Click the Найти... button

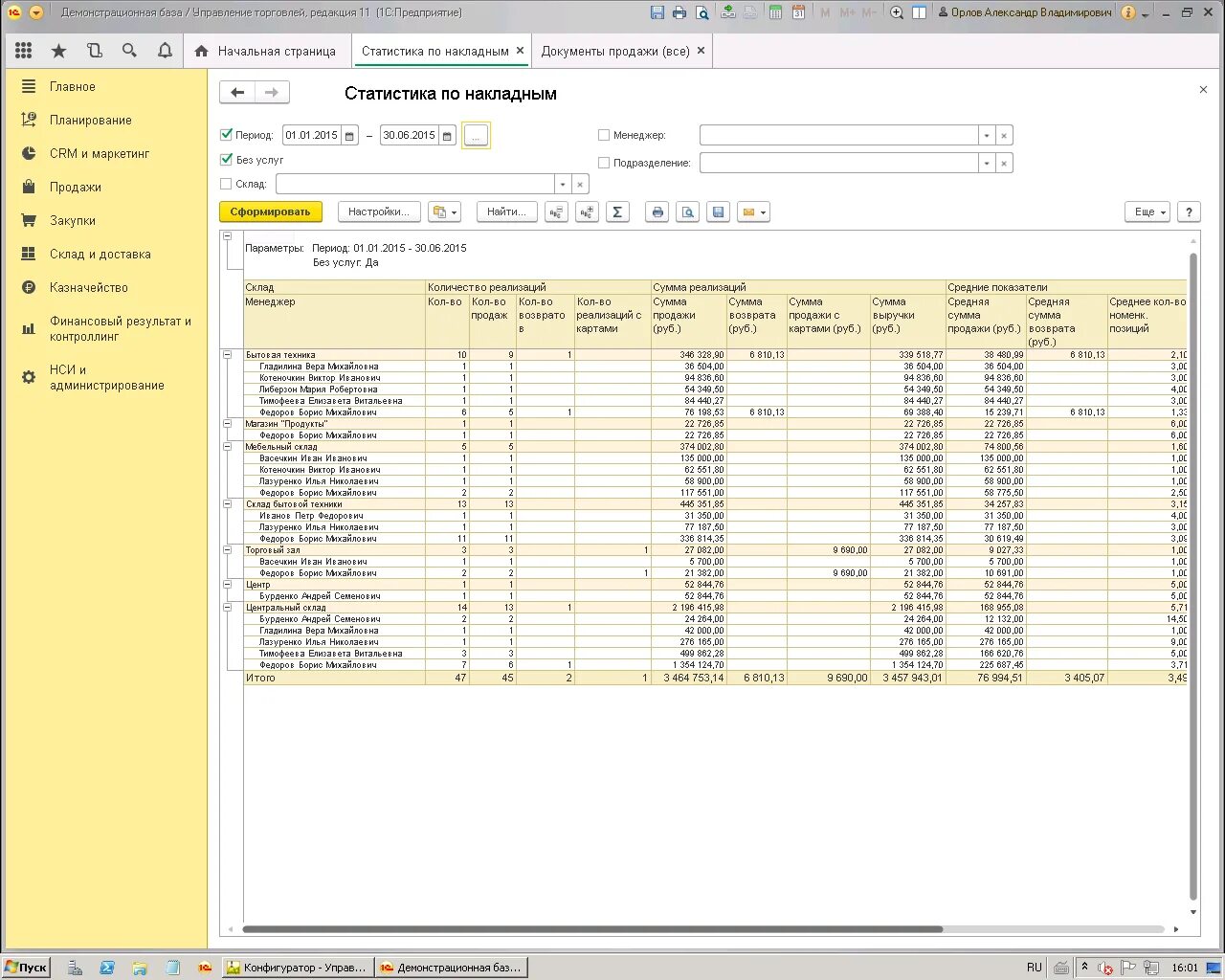pyautogui.click(x=506, y=212)
